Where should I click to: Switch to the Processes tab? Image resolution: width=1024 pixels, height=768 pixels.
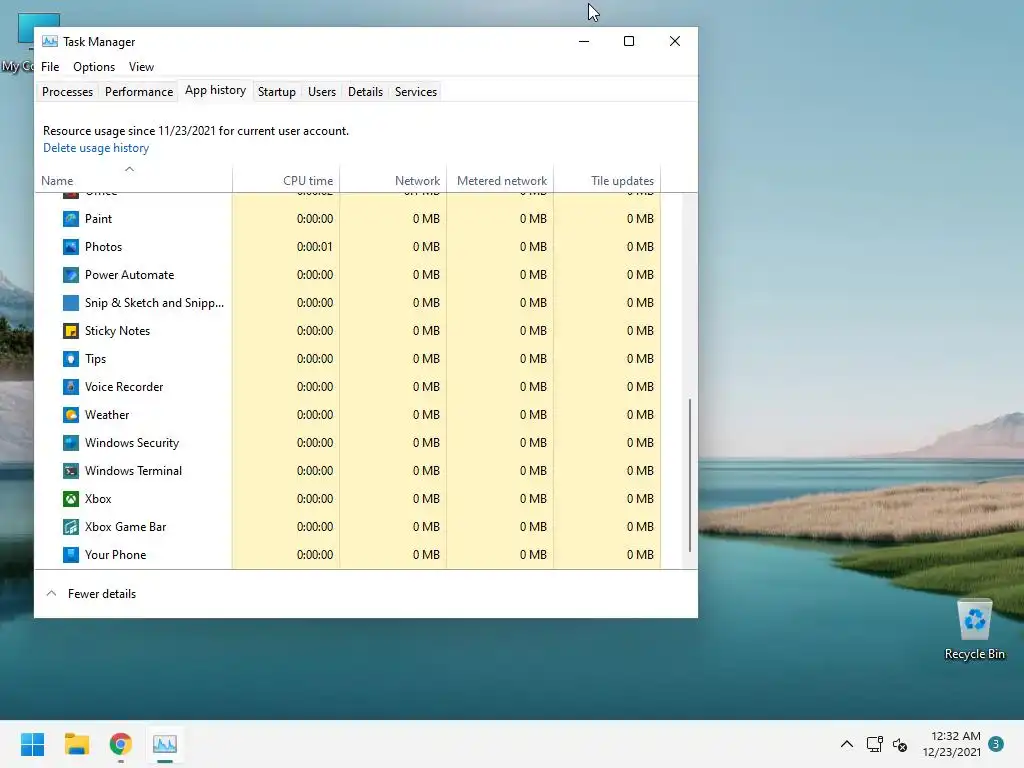pyautogui.click(x=67, y=92)
